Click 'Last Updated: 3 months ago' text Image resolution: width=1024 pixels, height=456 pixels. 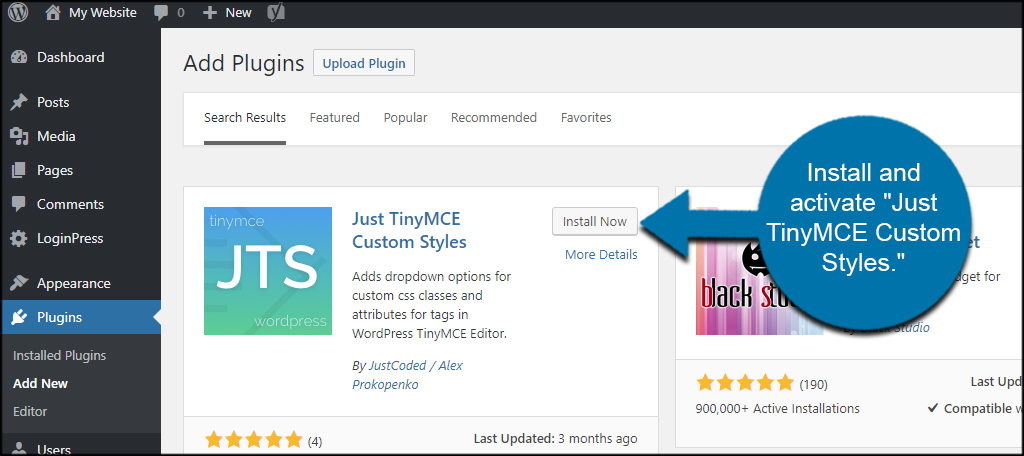pos(554,438)
